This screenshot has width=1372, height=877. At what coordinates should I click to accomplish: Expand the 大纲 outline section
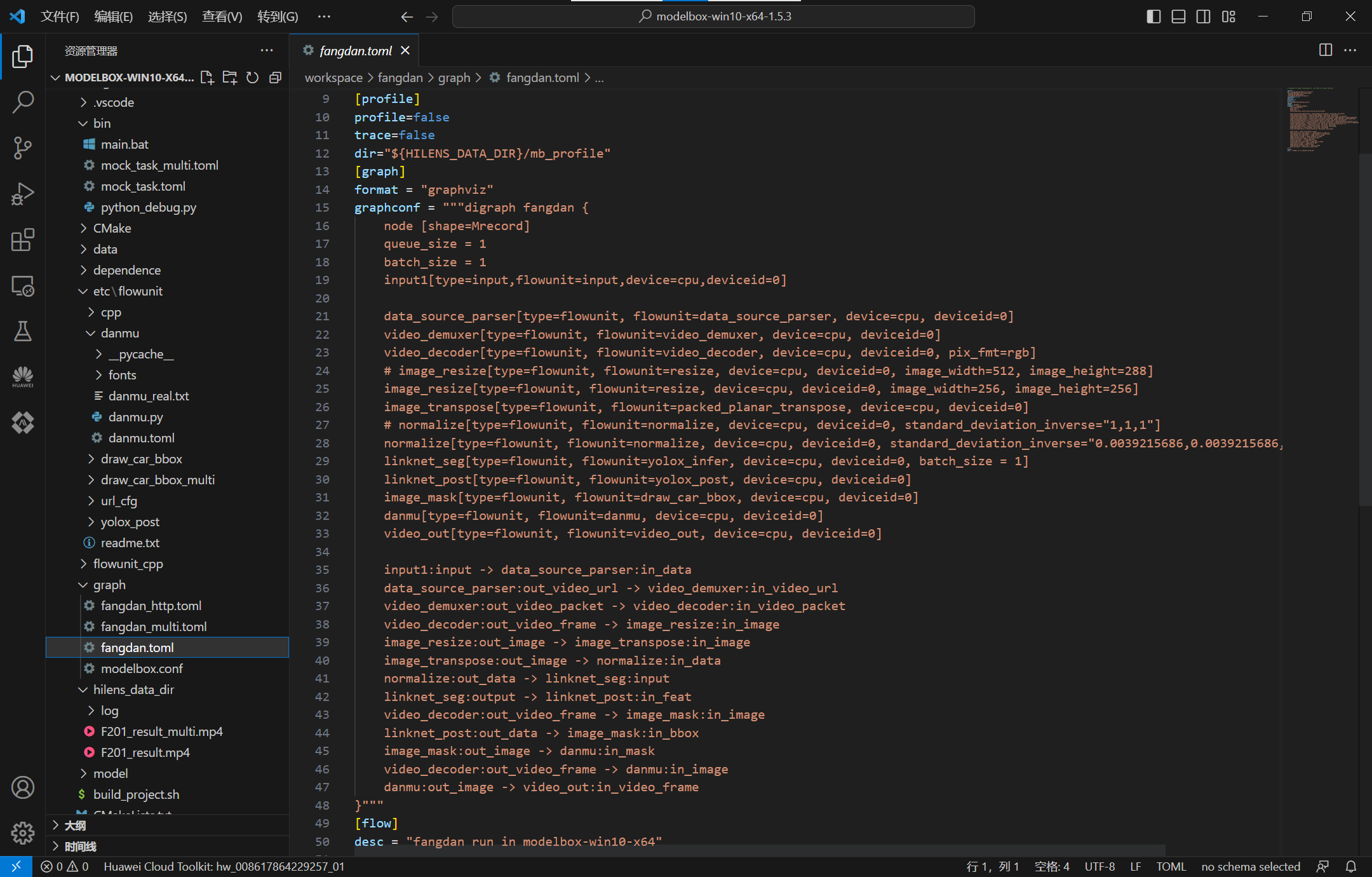click(75, 825)
